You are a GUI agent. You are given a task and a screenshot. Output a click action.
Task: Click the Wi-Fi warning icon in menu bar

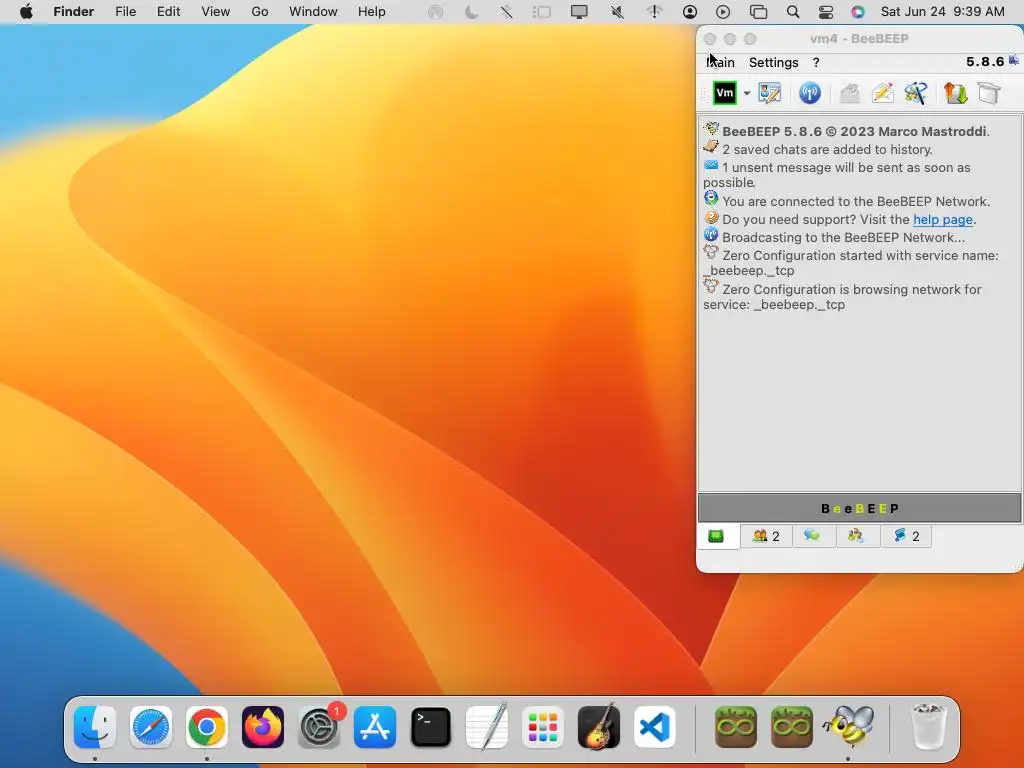pyautogui.click(x=654, y=12)
